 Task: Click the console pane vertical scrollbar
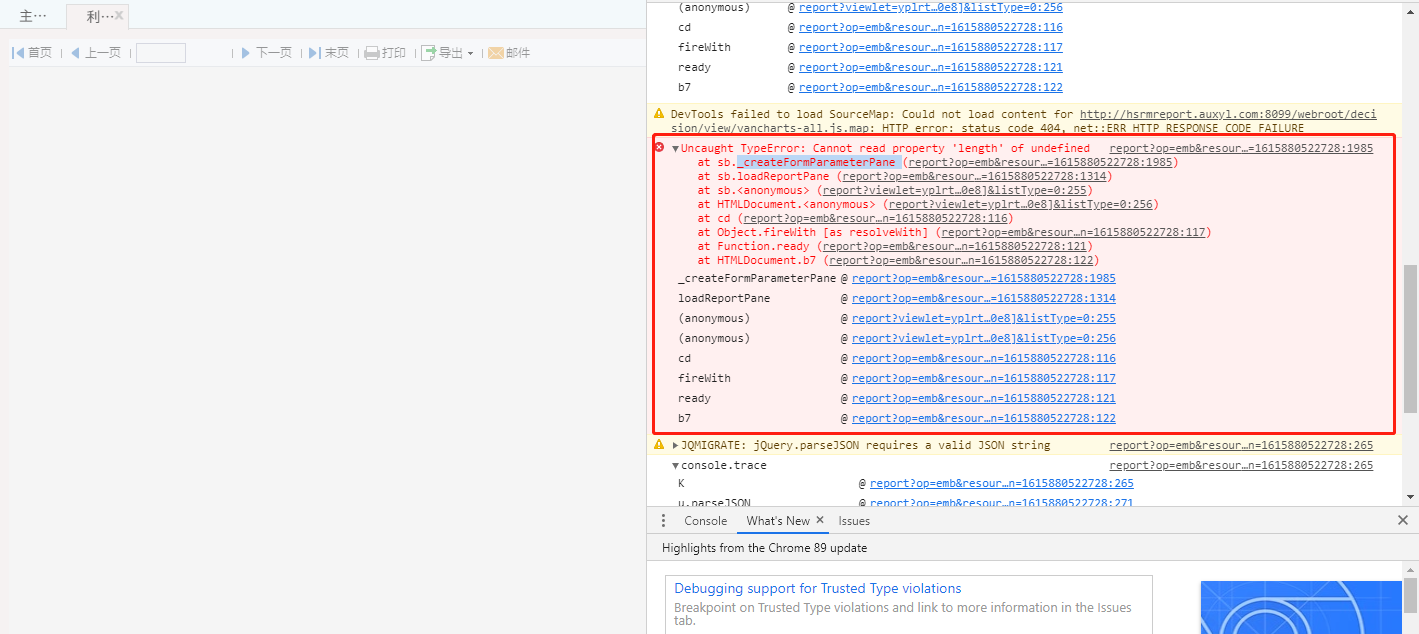[1410, 338]
